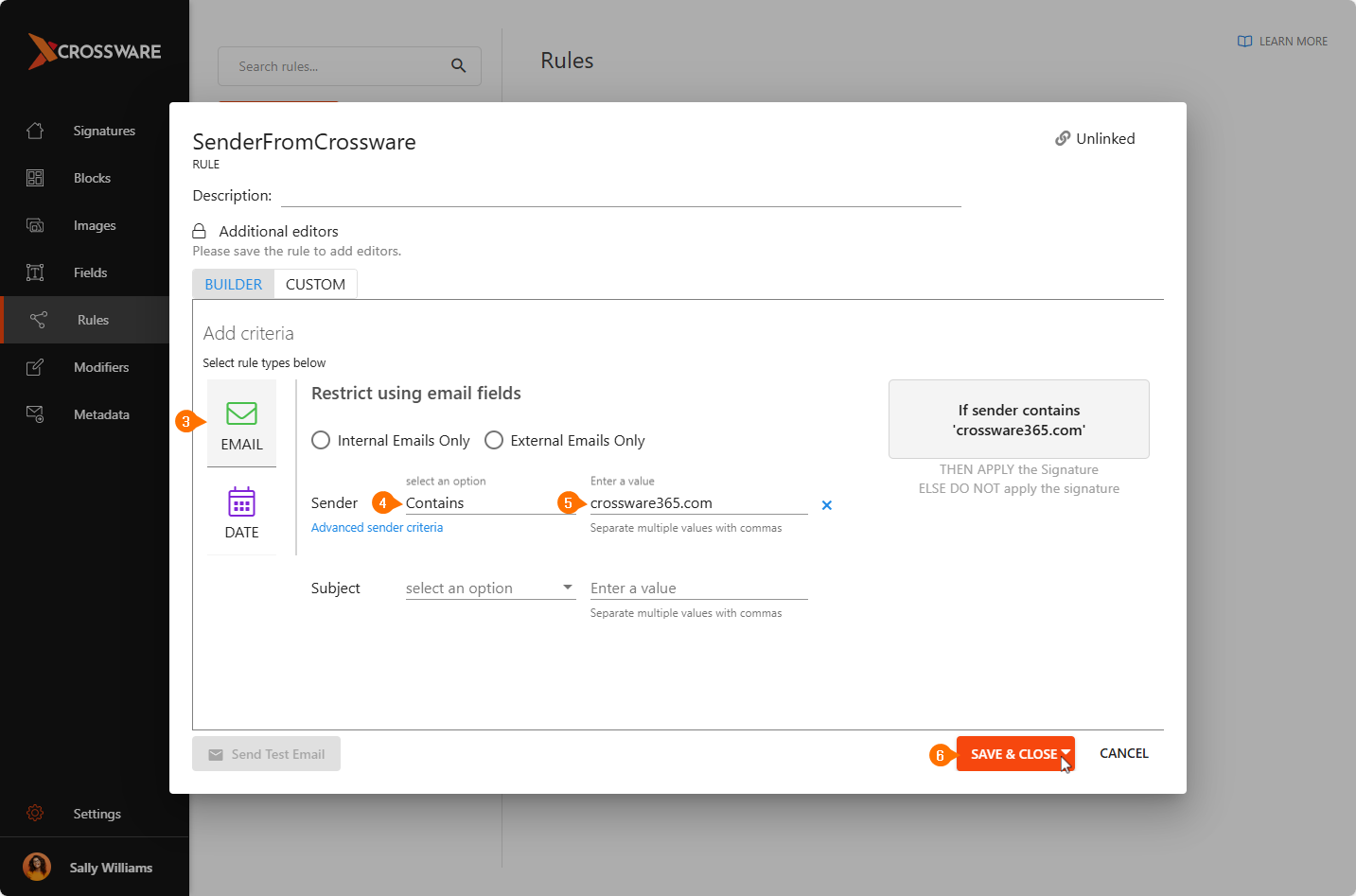The image size is (1356, 896).
Task: Open Advanced sender criteria link
Action: [377, 528]
